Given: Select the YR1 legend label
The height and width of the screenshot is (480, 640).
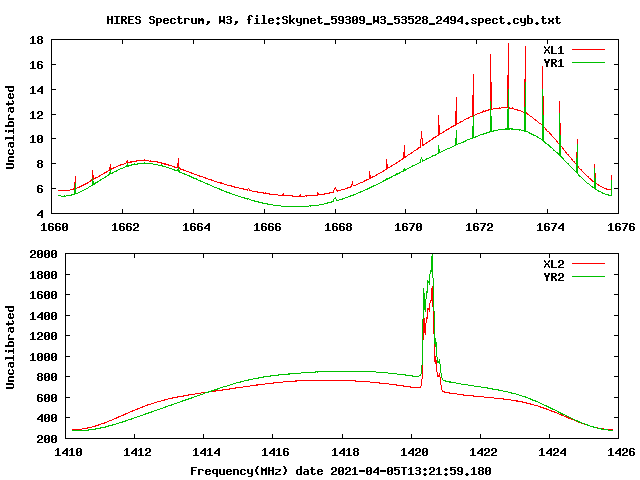Looking at the screenshot, I should 553,63.
